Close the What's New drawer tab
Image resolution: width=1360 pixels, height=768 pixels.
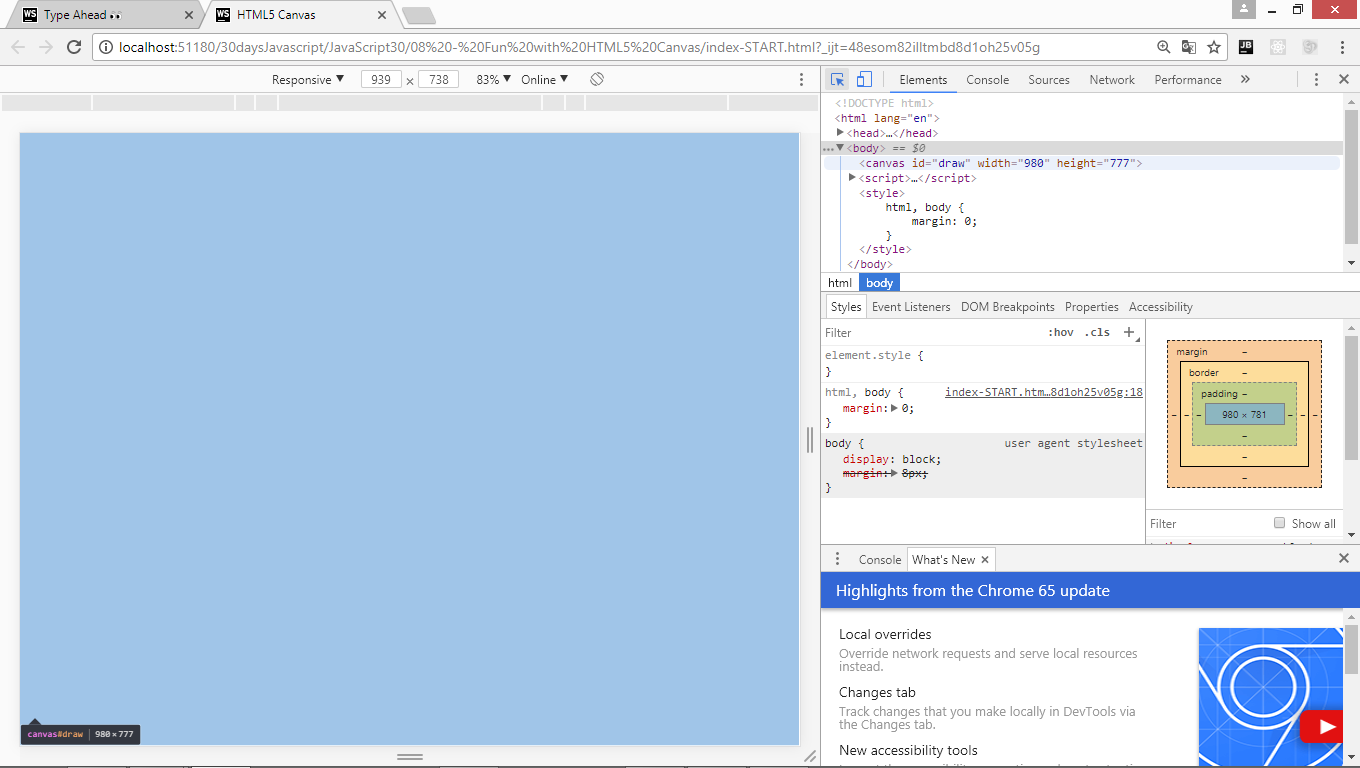click(984, 559)
